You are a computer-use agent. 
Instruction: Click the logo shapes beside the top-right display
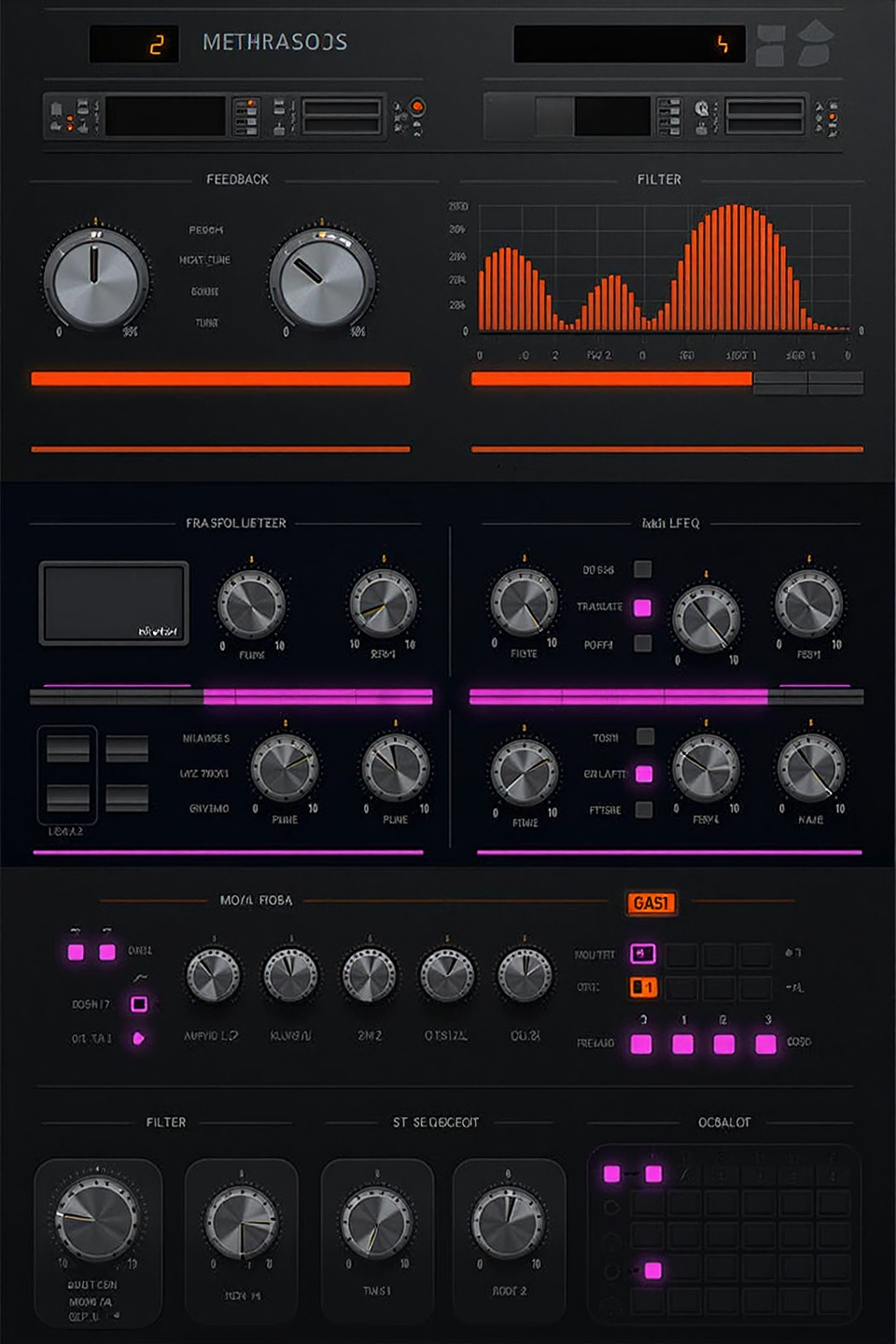[x=793, y=44]
